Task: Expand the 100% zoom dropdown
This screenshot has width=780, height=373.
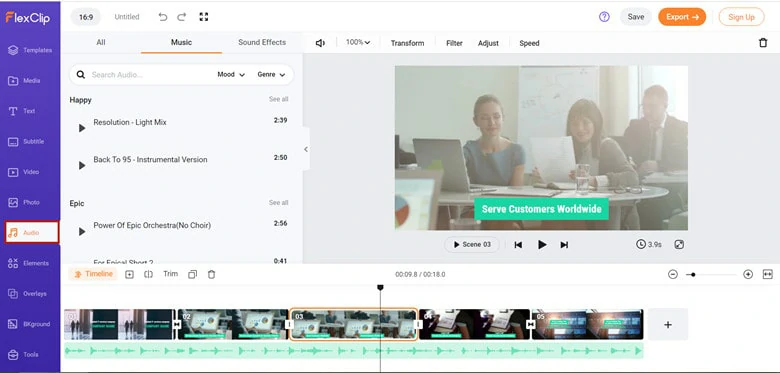Action: click(x=358, y=43)
